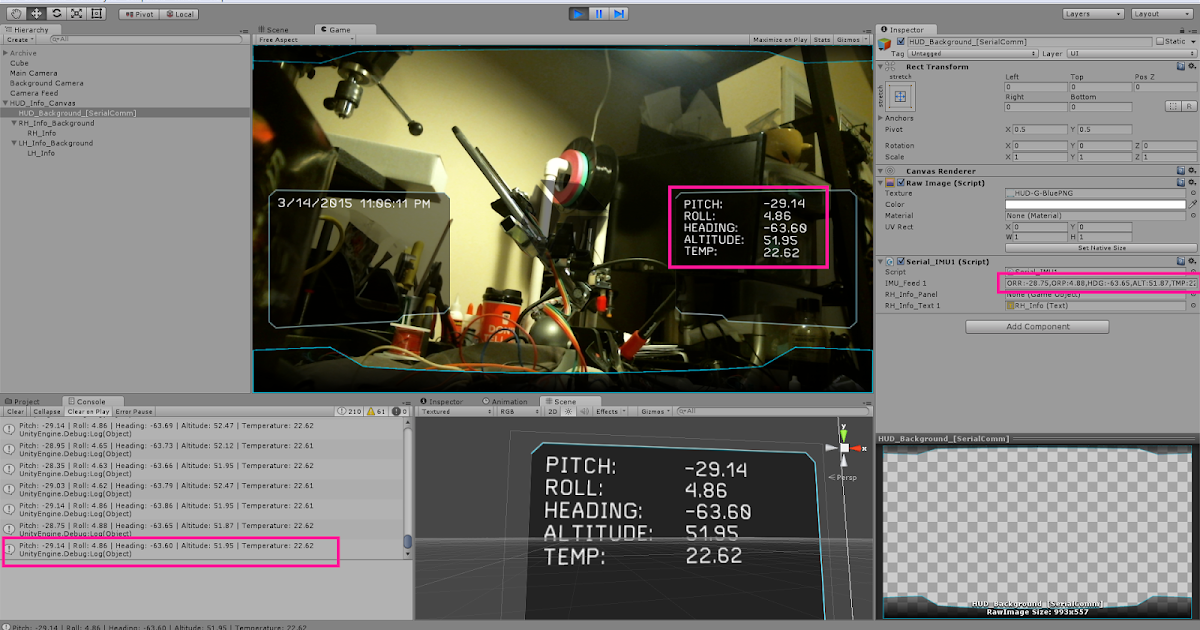Select the Hand tool
The image size is (1200, 630).
pos(17,14)
